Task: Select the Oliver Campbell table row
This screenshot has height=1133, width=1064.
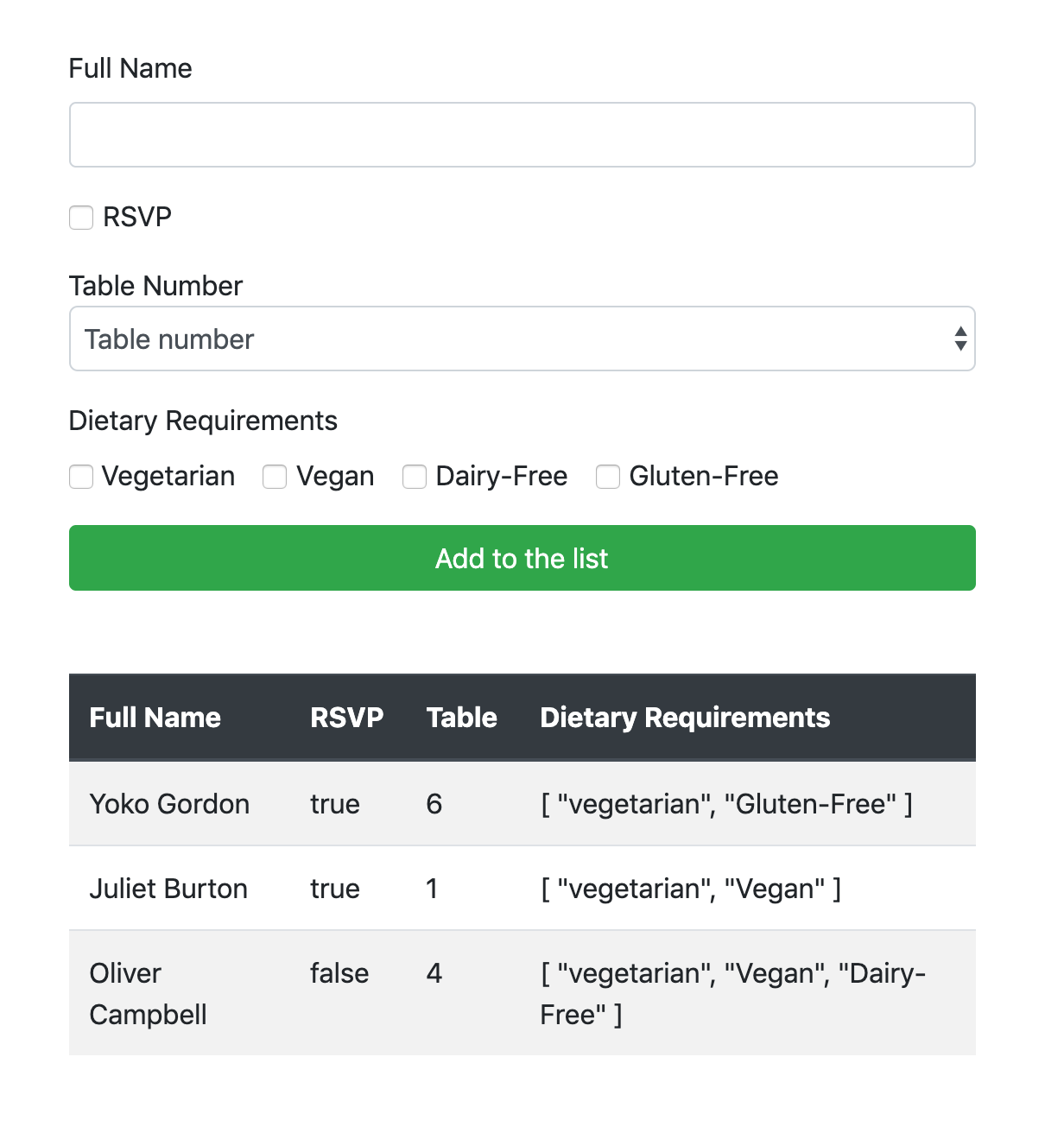Action: pos(522,993)
